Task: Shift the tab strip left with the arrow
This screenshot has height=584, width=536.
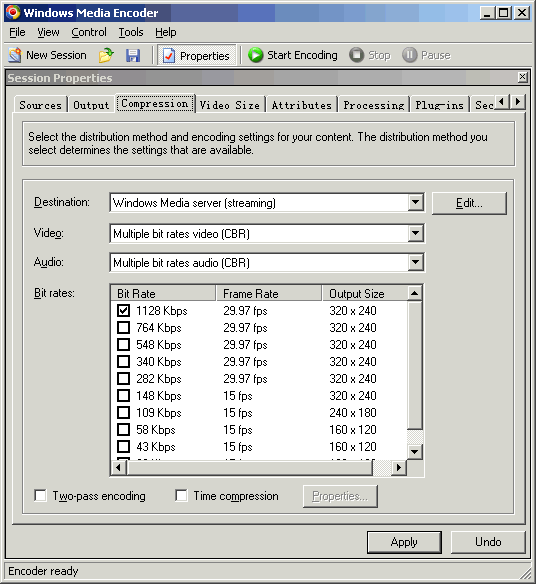Action: [x=502, y=102]
